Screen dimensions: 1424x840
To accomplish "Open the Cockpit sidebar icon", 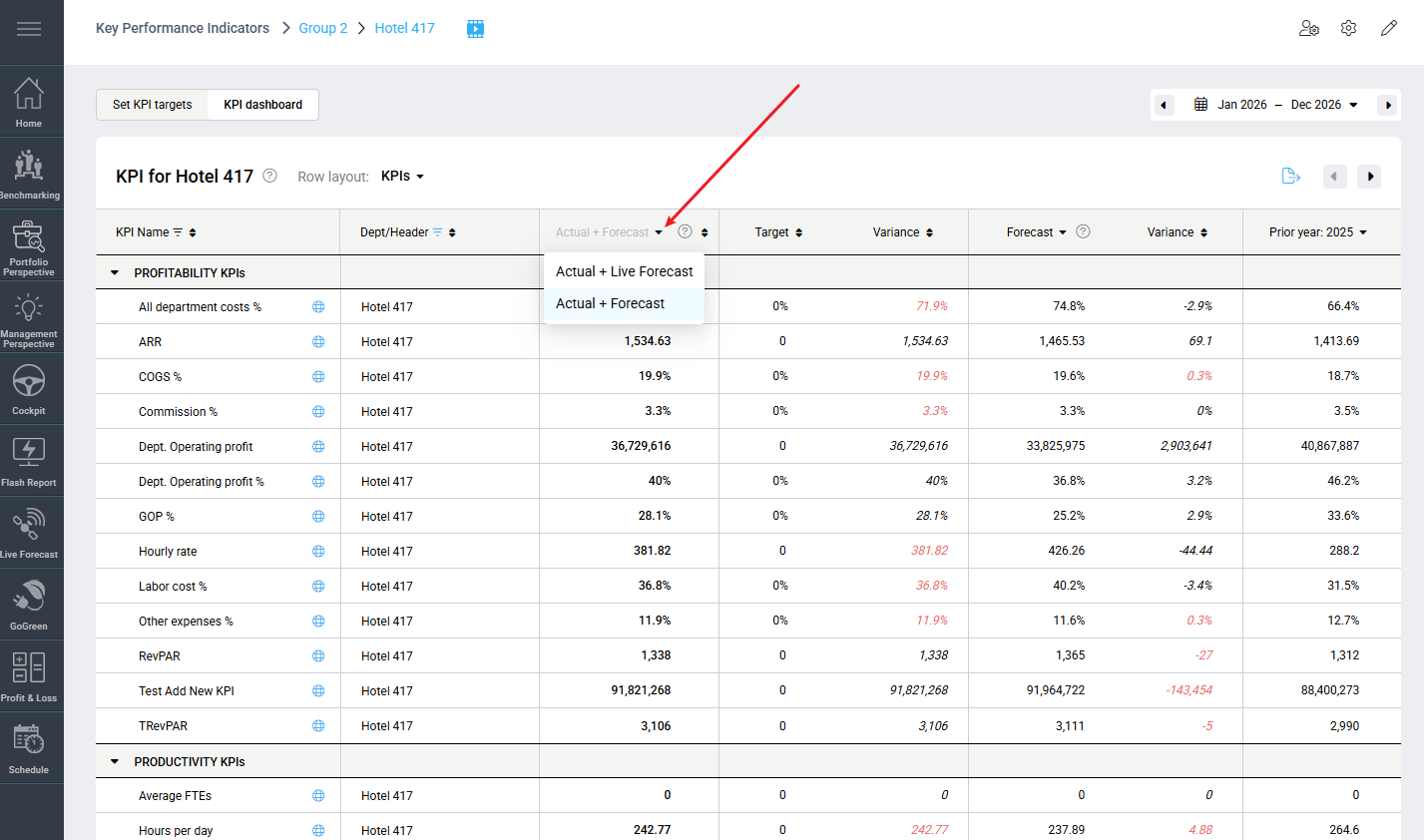I will point(29,389).
